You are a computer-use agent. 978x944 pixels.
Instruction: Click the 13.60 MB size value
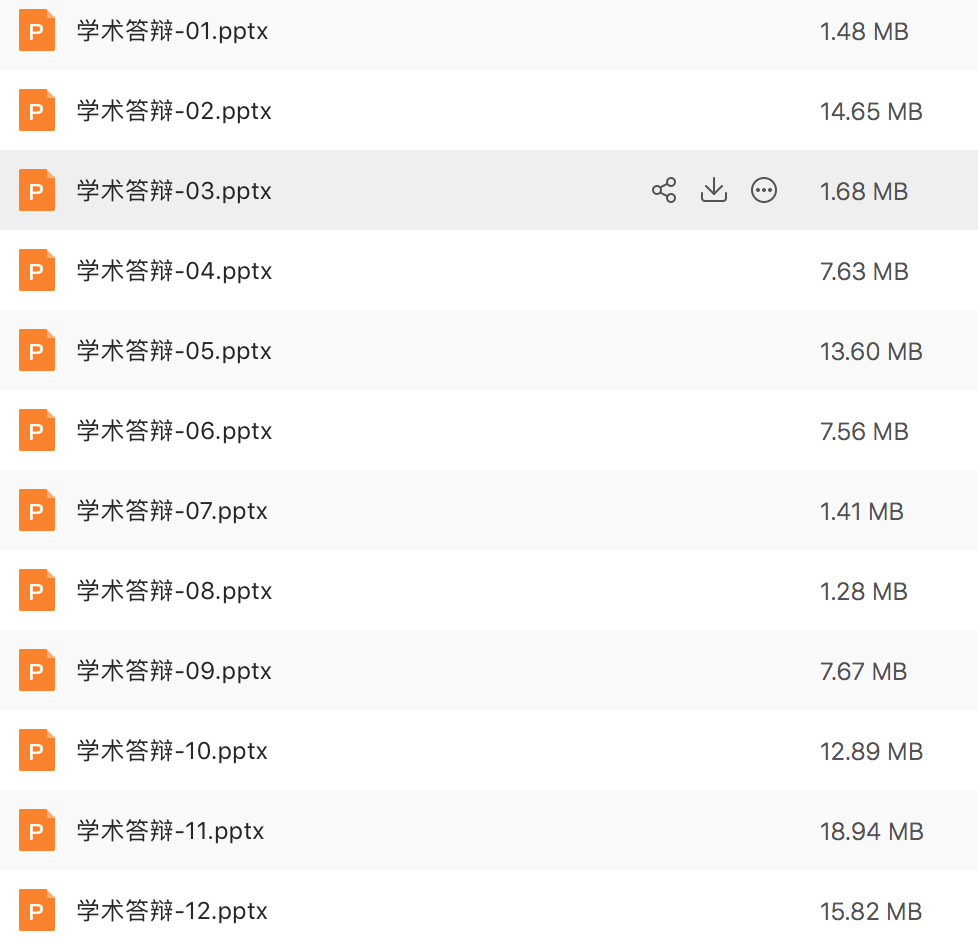tap(871, 351)
